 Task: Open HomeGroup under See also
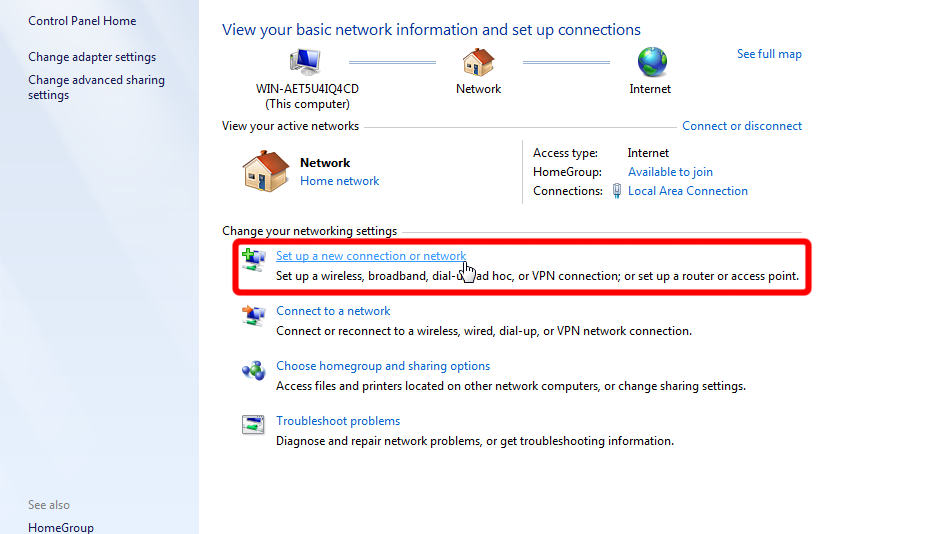[x=61, y=527]
